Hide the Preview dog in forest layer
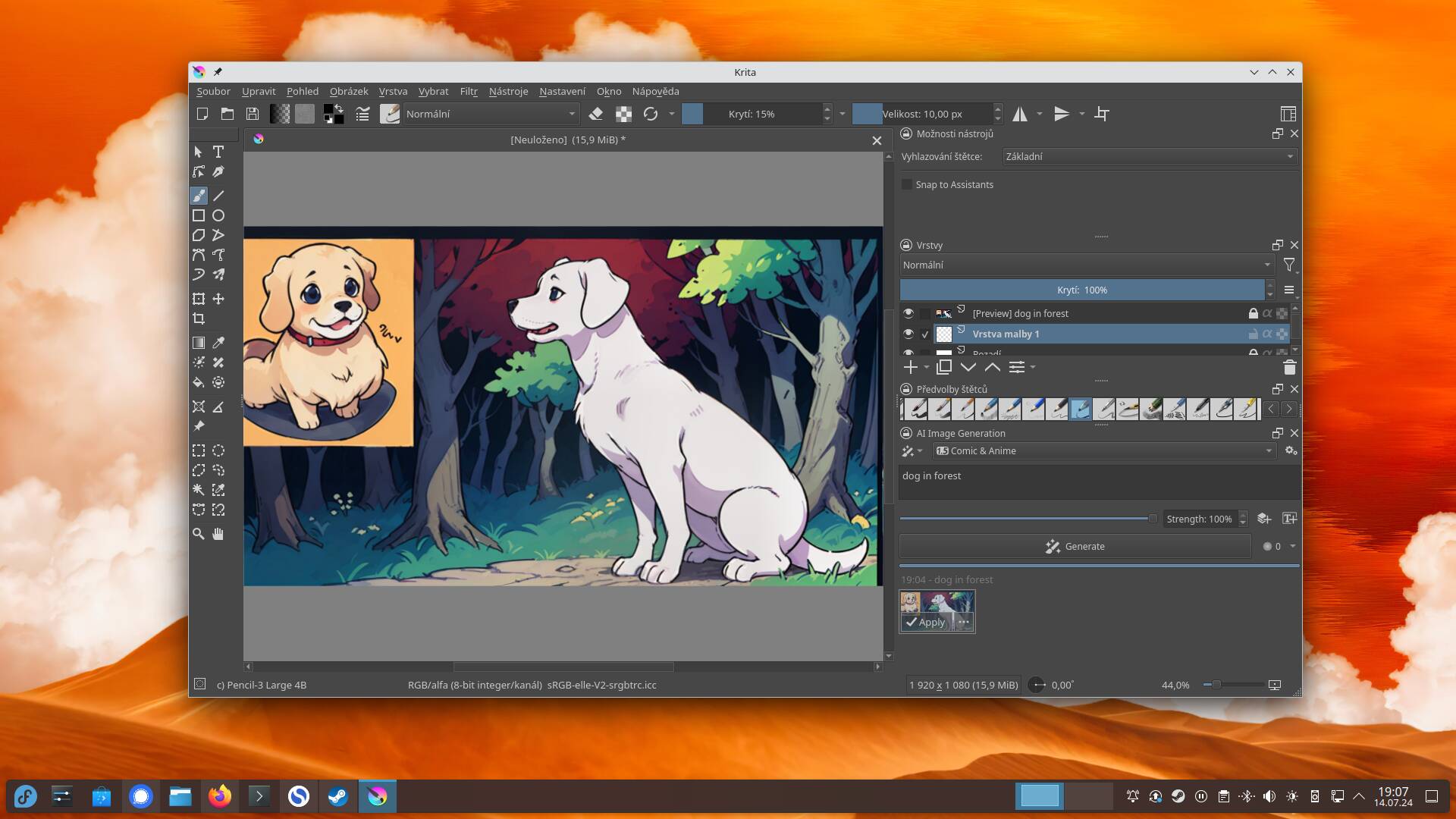 point(908,313)
